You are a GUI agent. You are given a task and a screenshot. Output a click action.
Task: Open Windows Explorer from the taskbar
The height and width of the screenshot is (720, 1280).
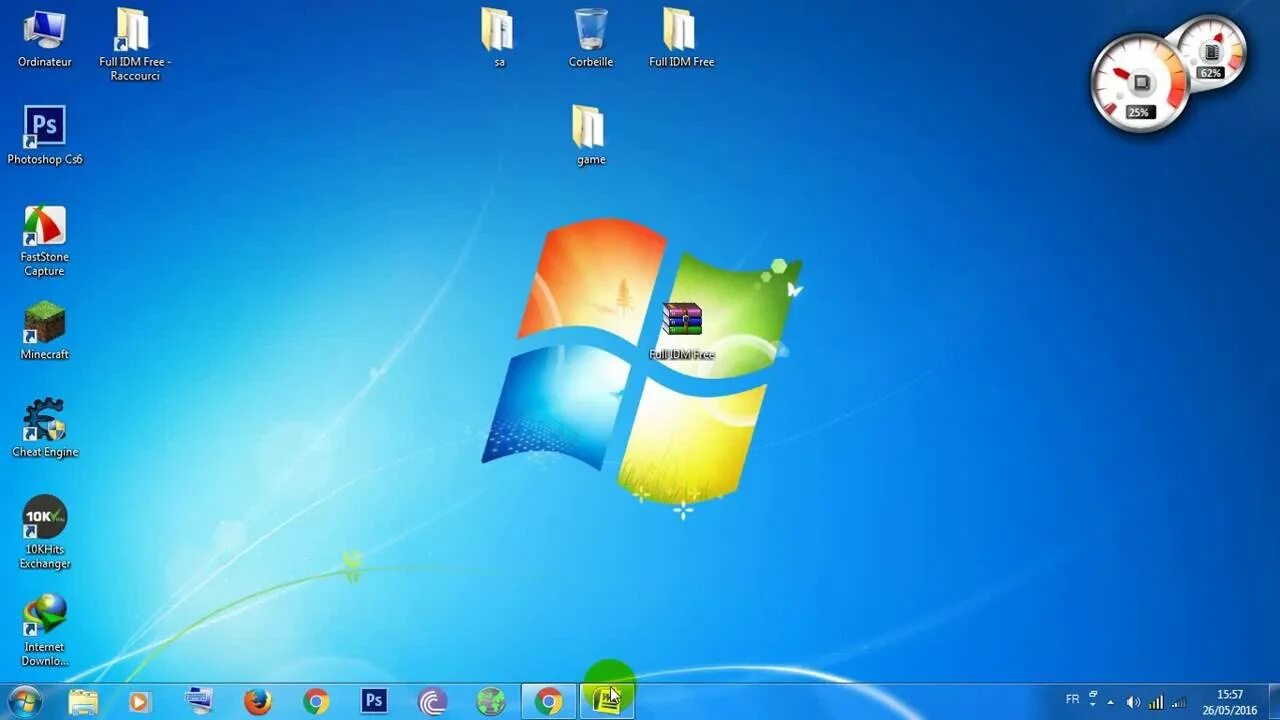point(83,702)
